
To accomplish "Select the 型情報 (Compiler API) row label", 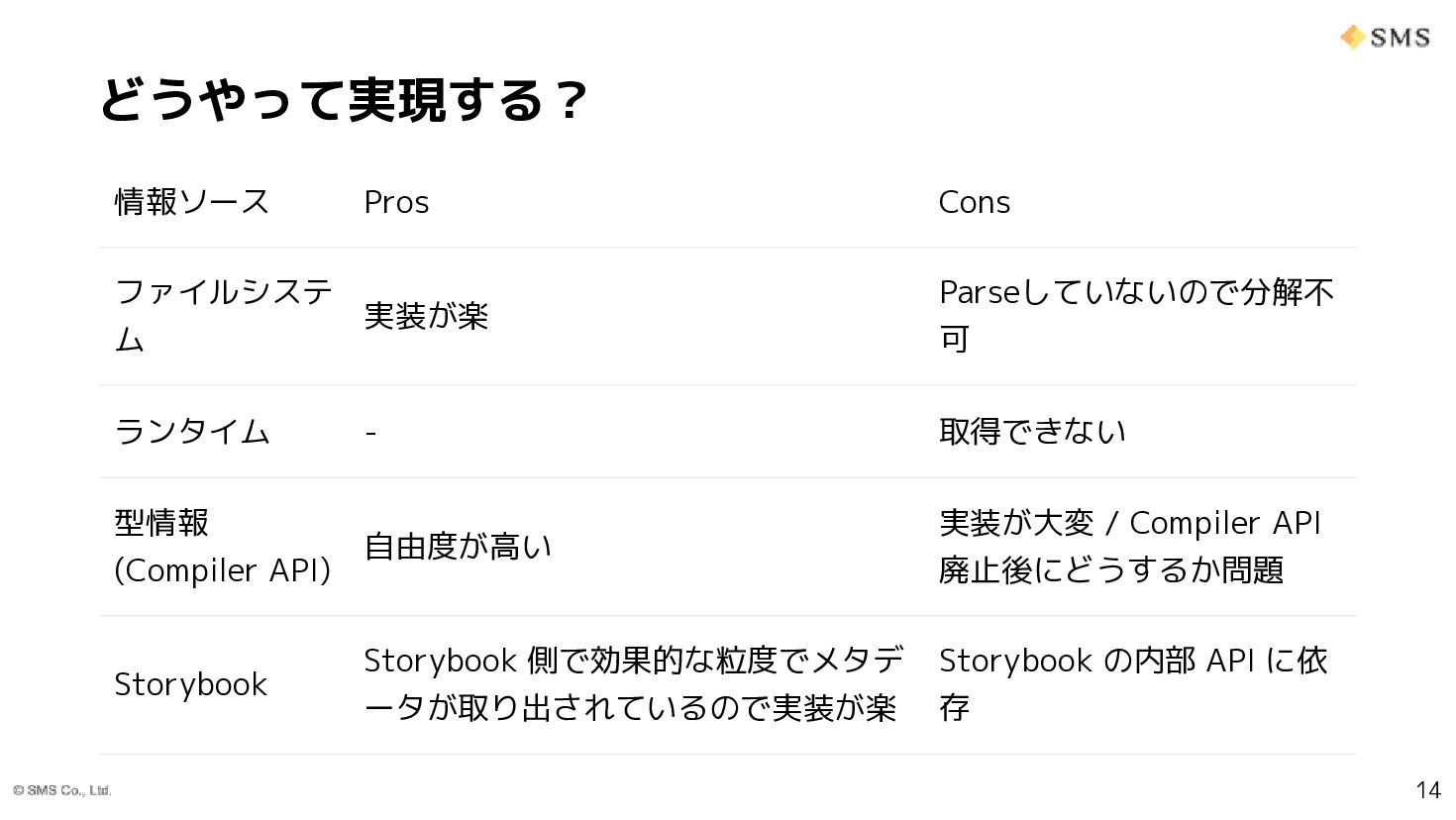I will 222,546.
